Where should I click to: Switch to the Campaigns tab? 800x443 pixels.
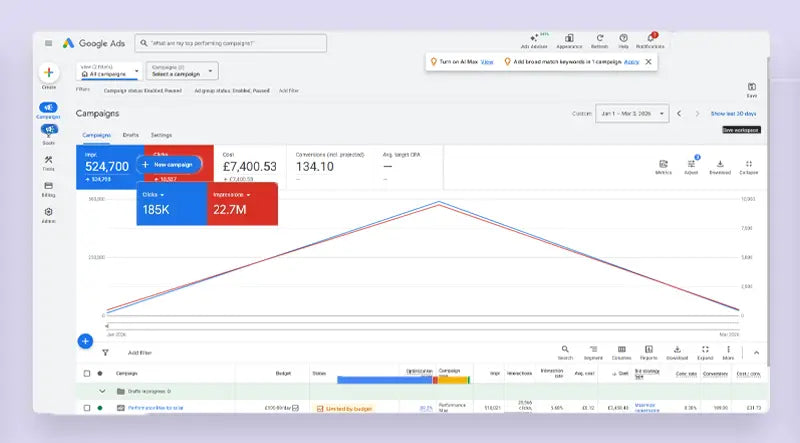[96, 135]
